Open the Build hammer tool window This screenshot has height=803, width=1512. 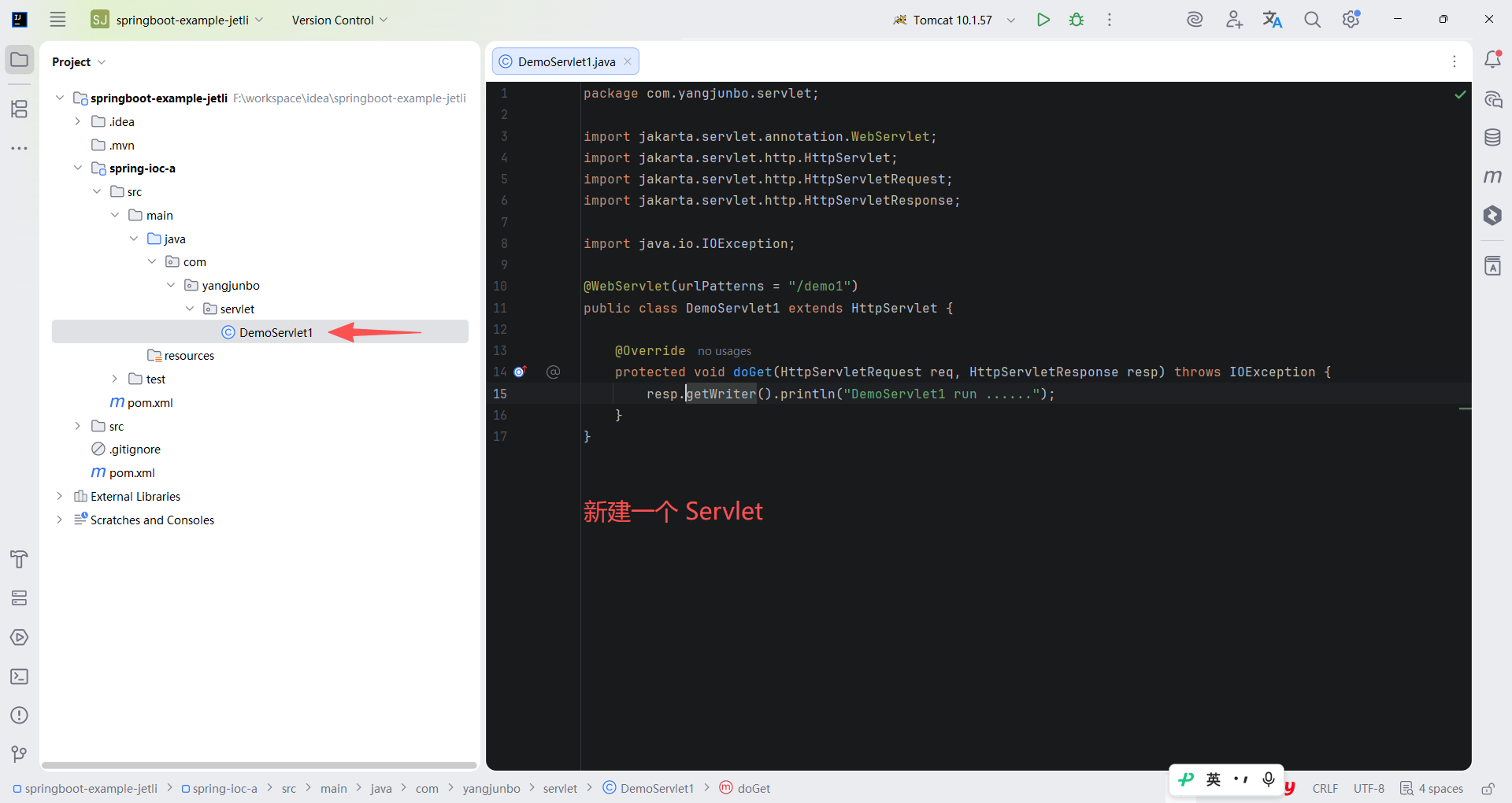[x=20, y=559]
